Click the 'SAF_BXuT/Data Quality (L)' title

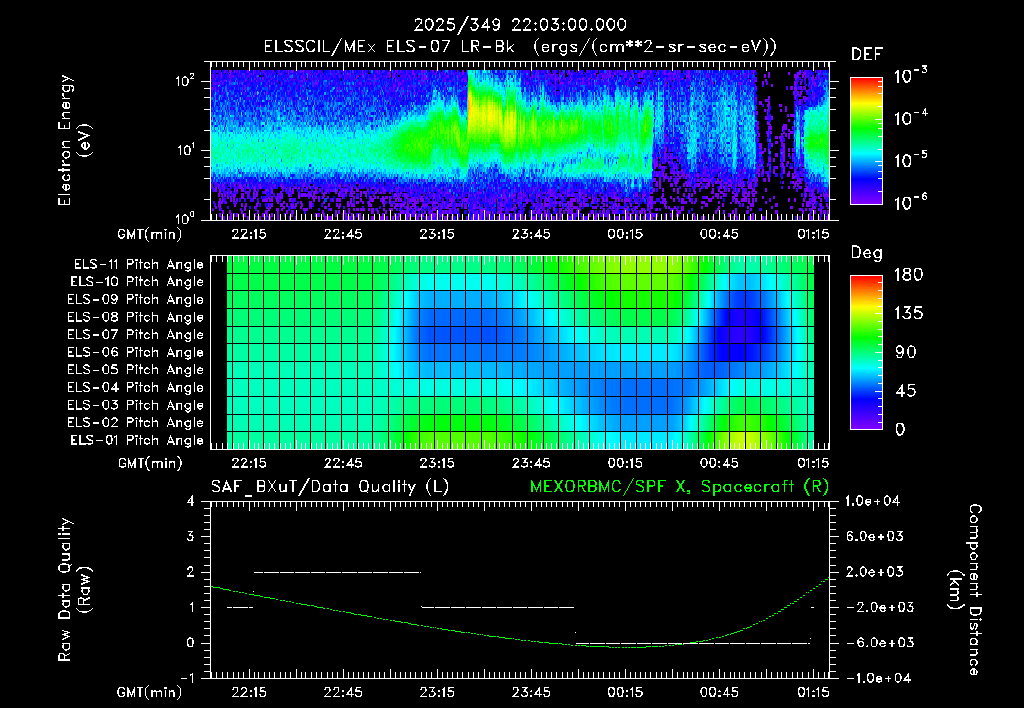tap(330, 487)
